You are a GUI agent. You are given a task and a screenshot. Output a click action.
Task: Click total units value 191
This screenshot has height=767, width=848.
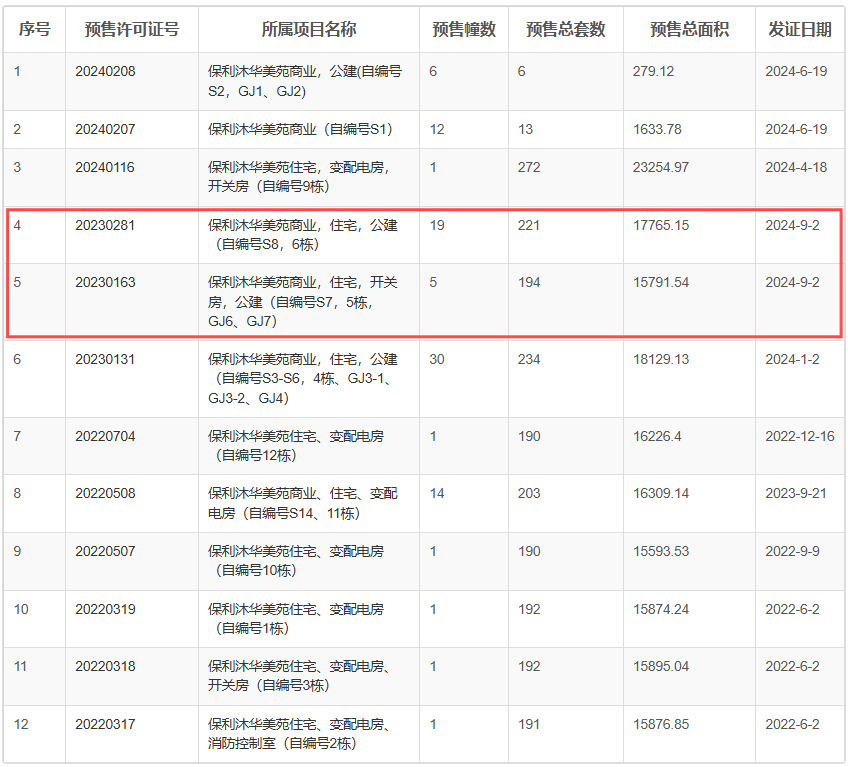529,724
